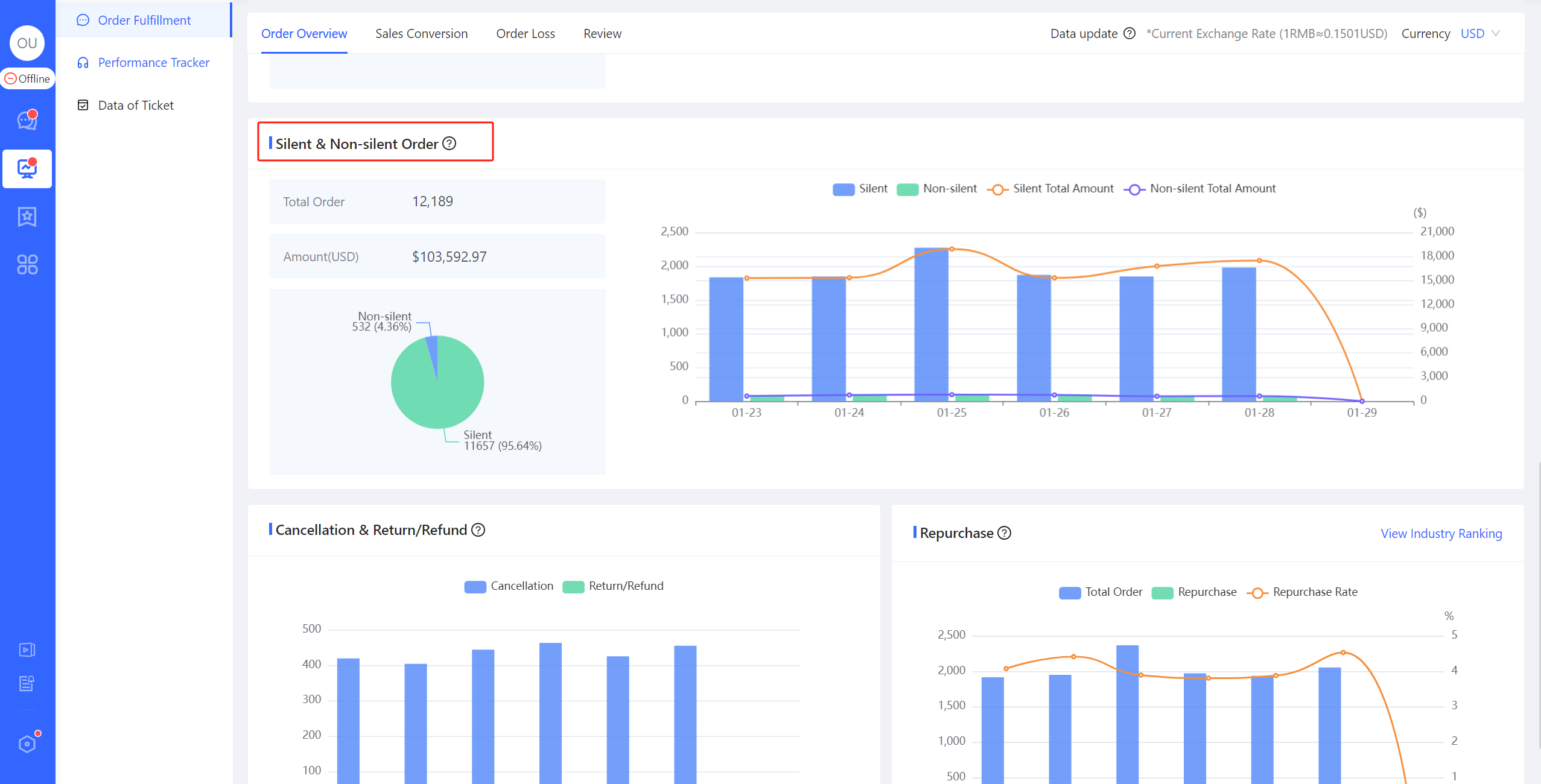Select Amount value $103,592.97
This screenshot has width=1541, height=784.
pos(450,257)
